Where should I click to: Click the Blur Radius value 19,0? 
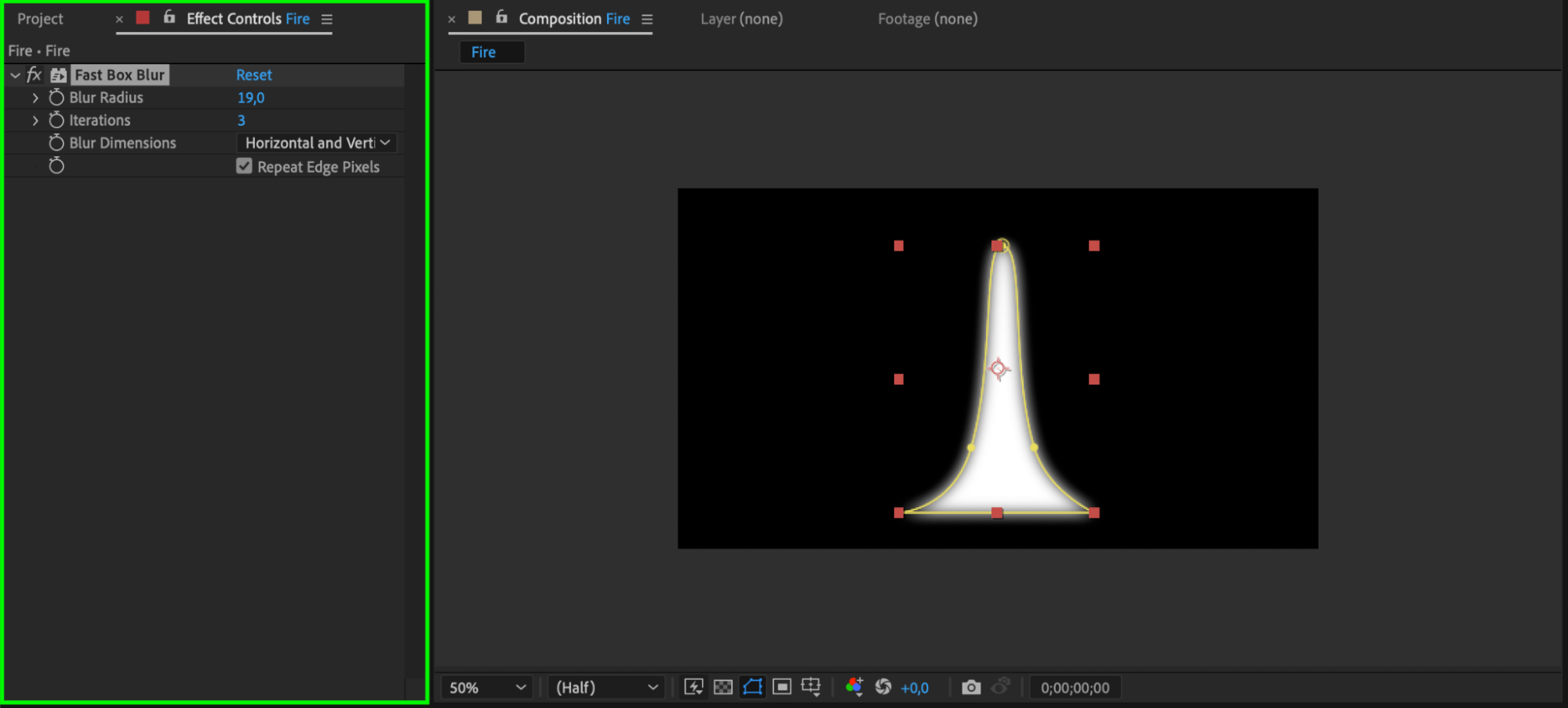click(x=251, y=97)
